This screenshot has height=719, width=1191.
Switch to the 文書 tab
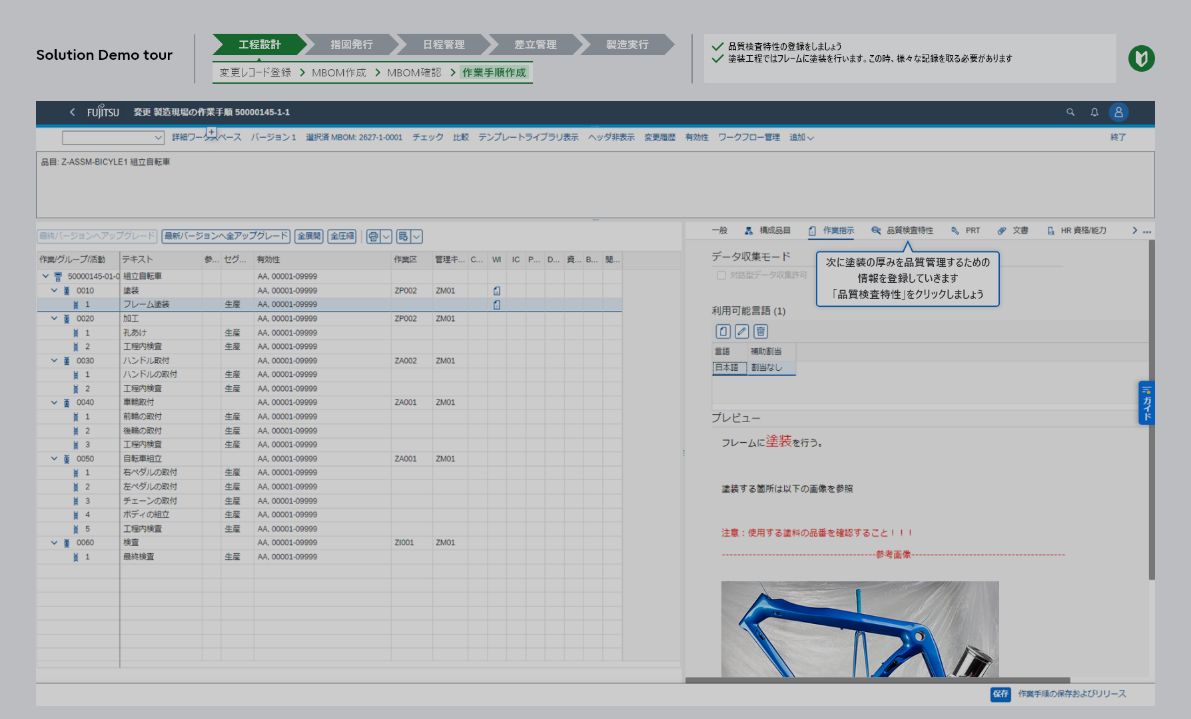(1013, 230)
